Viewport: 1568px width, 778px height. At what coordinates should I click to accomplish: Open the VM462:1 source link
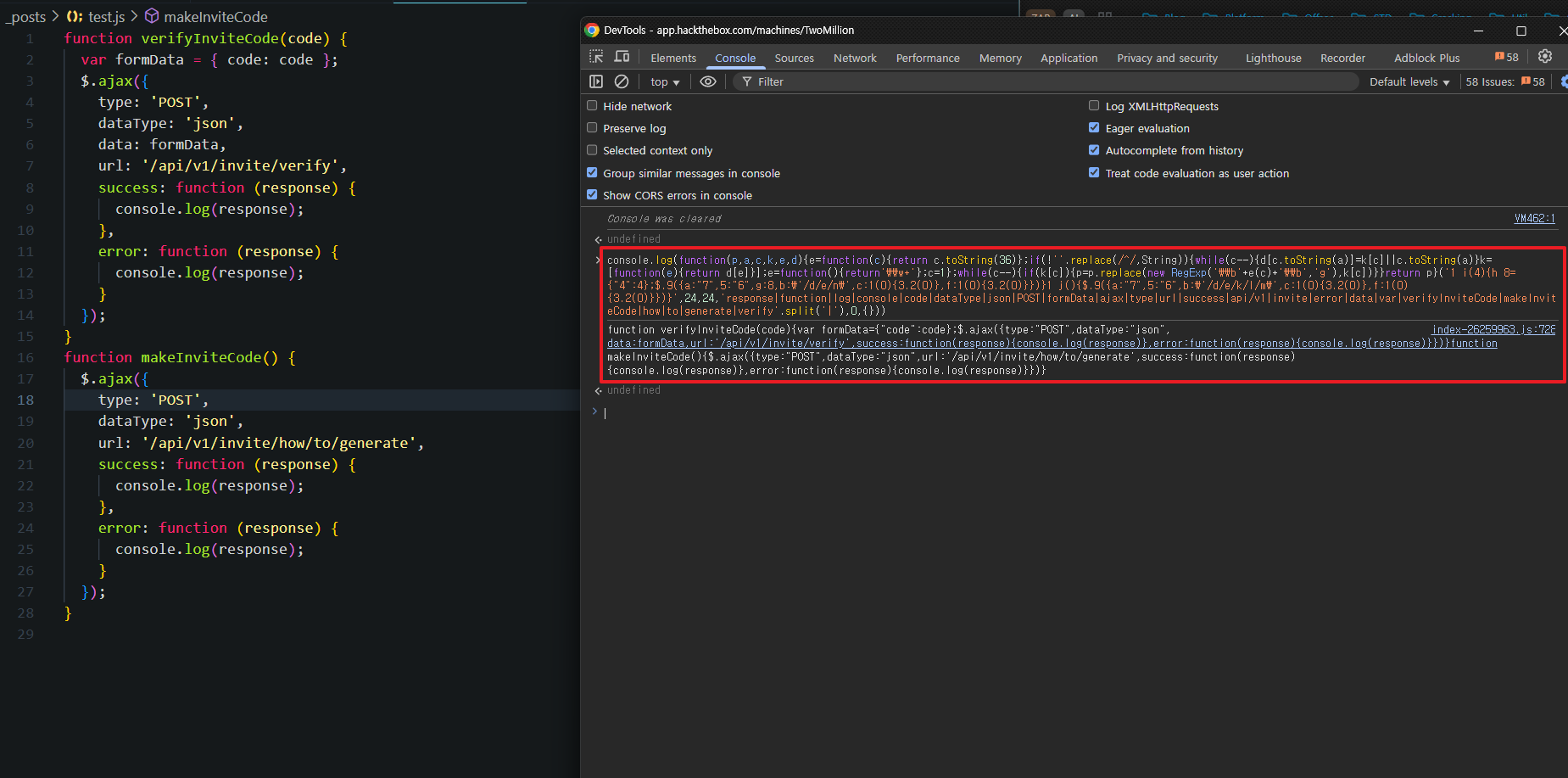[x=1534, y=218]
